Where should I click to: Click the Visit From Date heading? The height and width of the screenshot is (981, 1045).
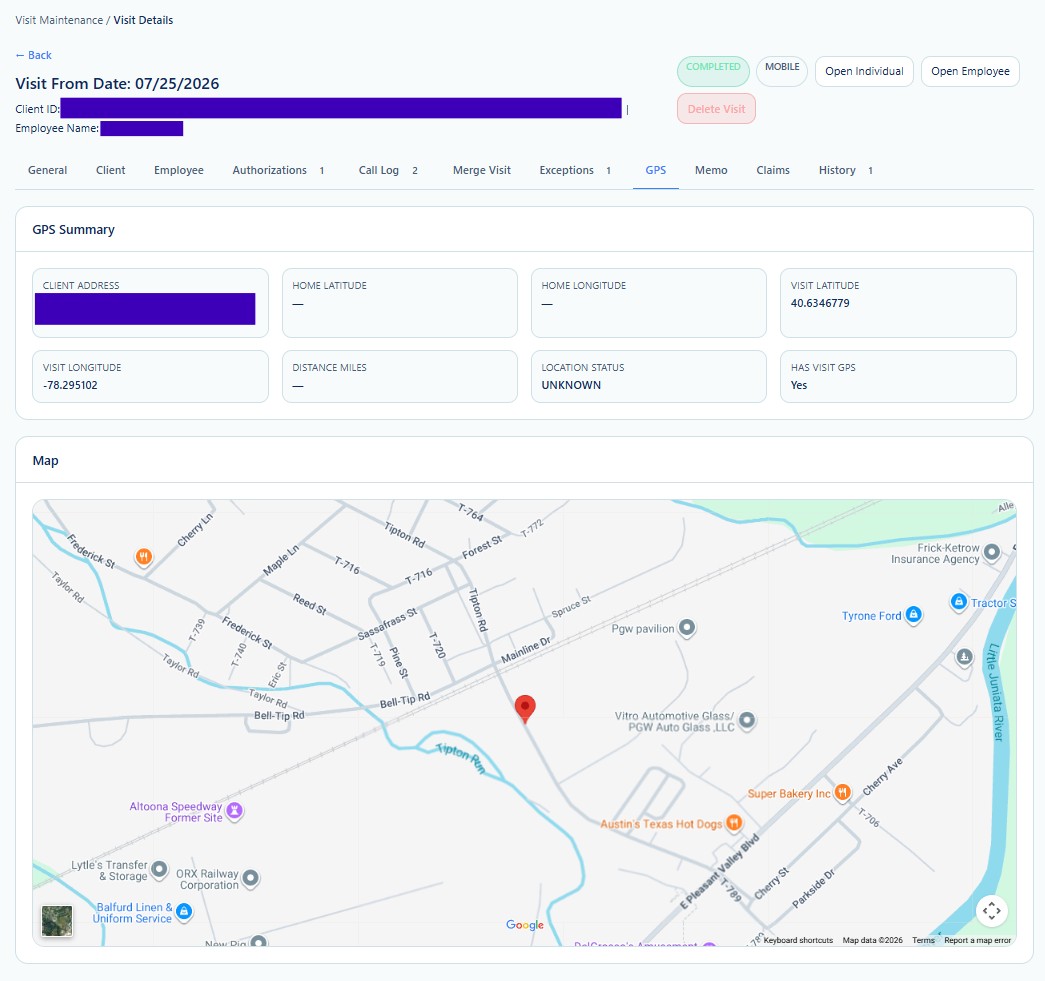[117, 83]
